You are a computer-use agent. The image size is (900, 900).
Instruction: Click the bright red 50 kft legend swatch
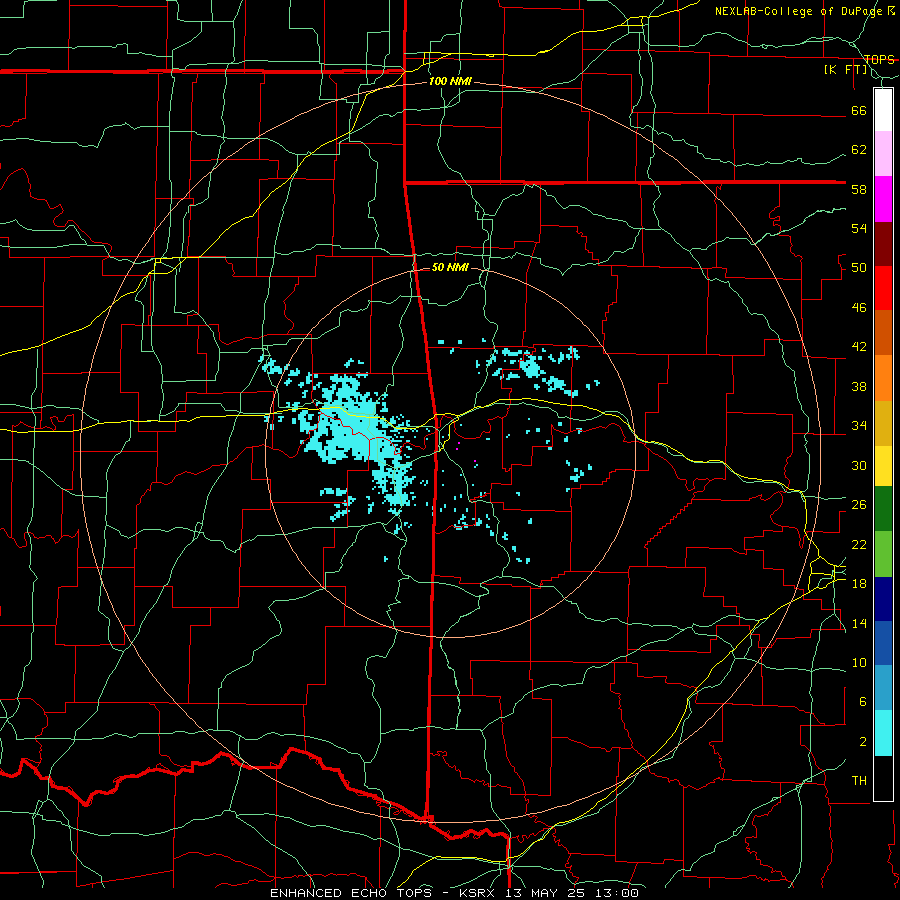coord(883,288)
